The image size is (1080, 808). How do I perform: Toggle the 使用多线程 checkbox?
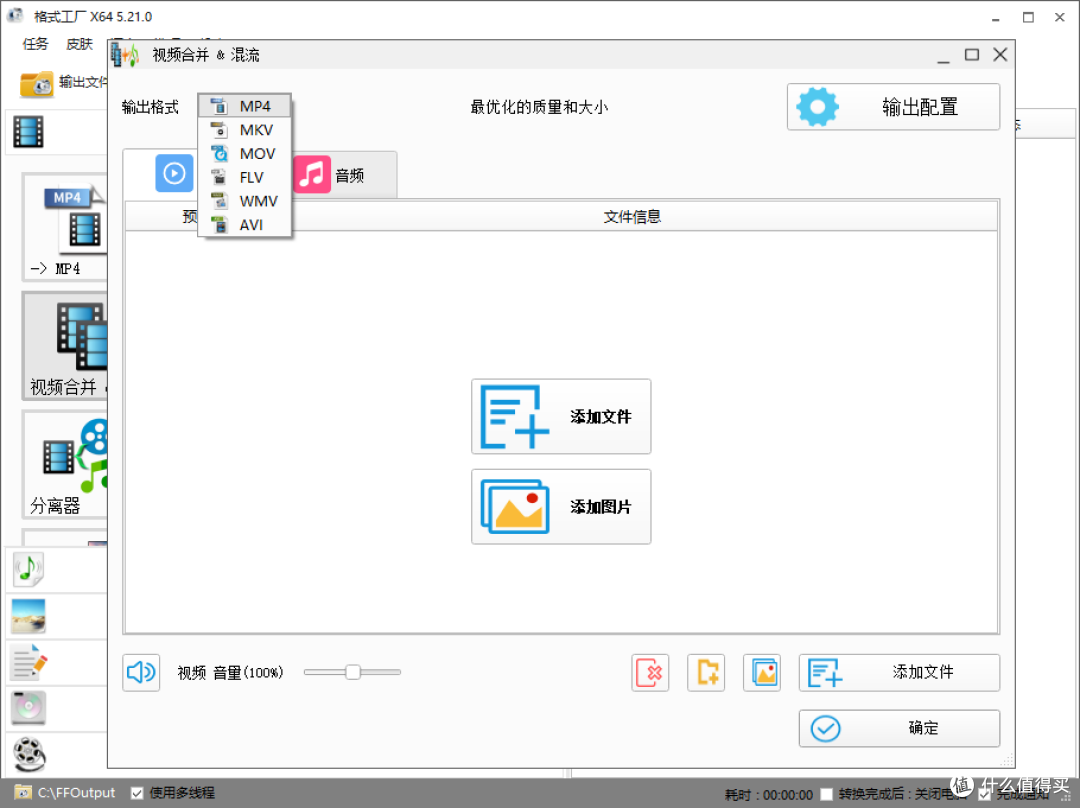(x=137, y=794)
